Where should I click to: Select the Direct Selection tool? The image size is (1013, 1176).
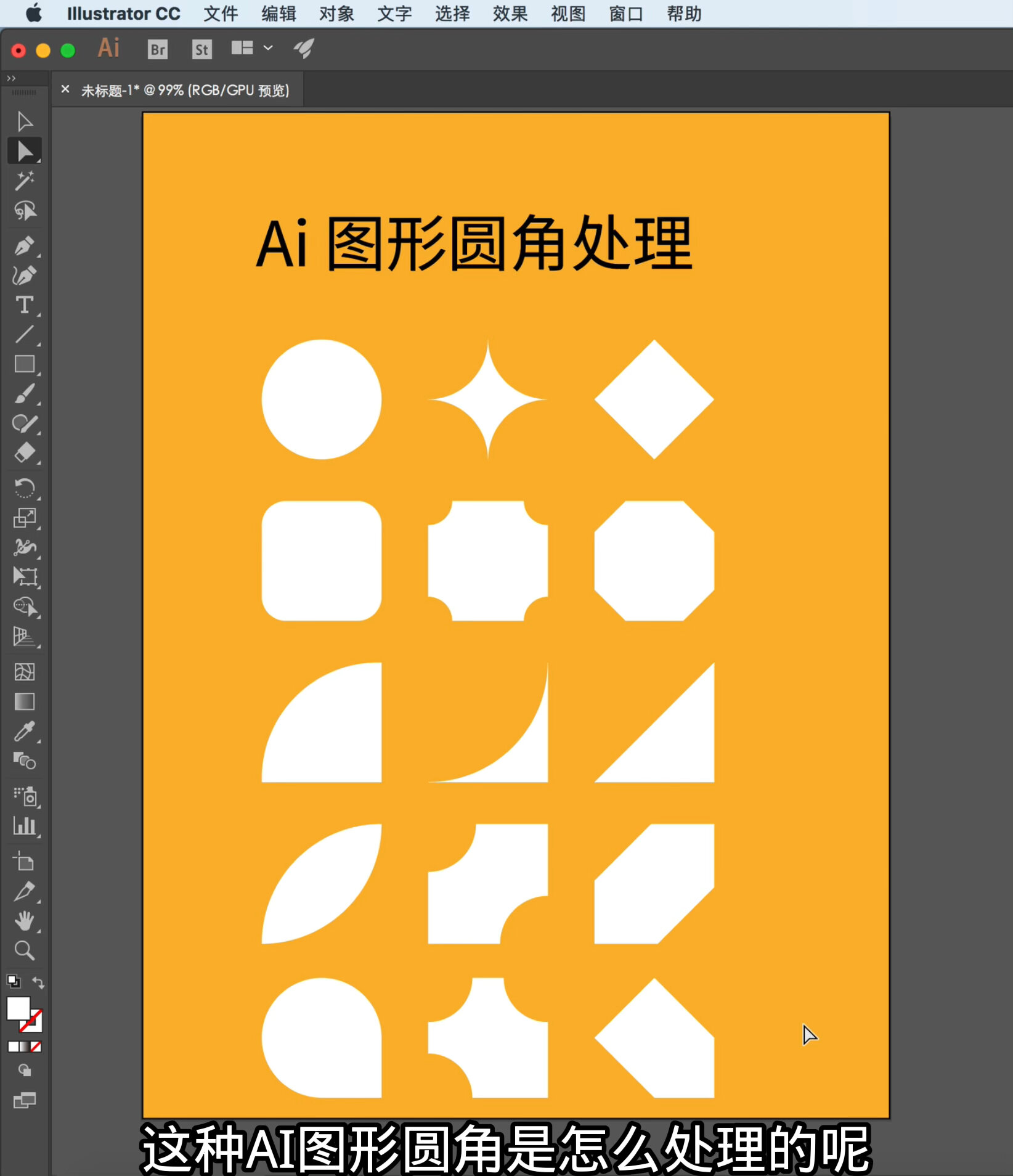click(25, 151)
